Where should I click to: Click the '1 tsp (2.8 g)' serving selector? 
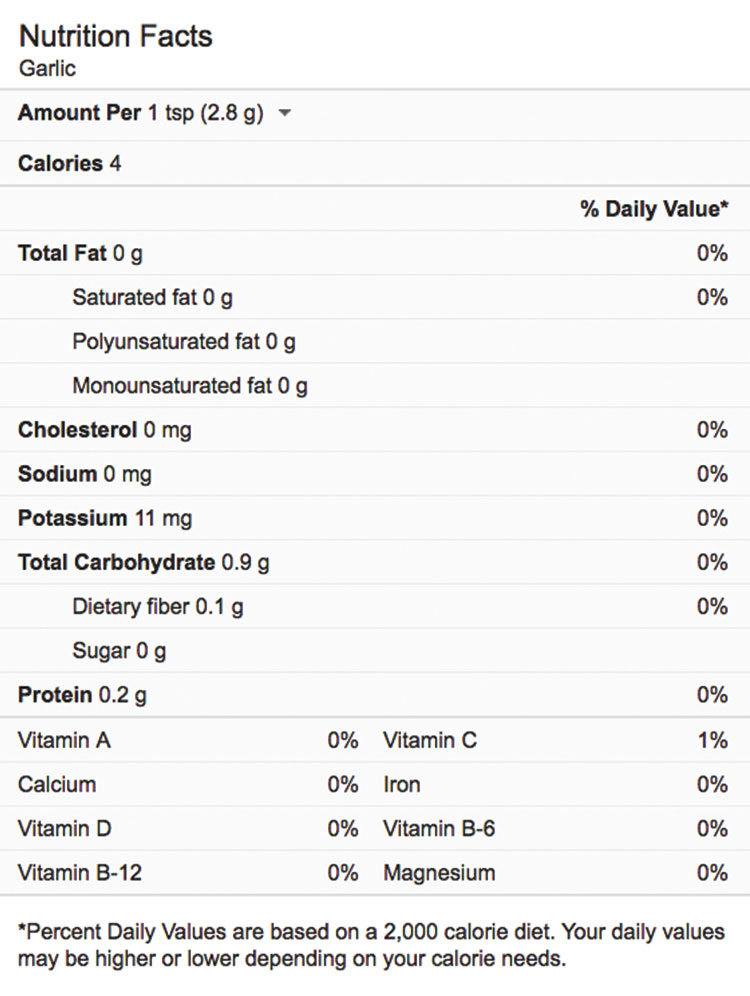(205, 113)
